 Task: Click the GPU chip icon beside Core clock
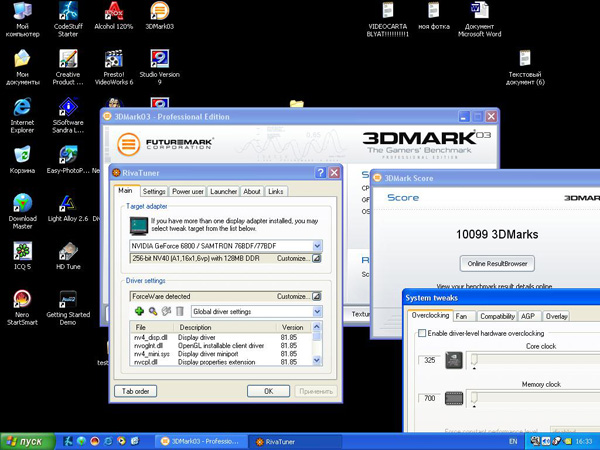pyautogui.click(x=453, y=360)
